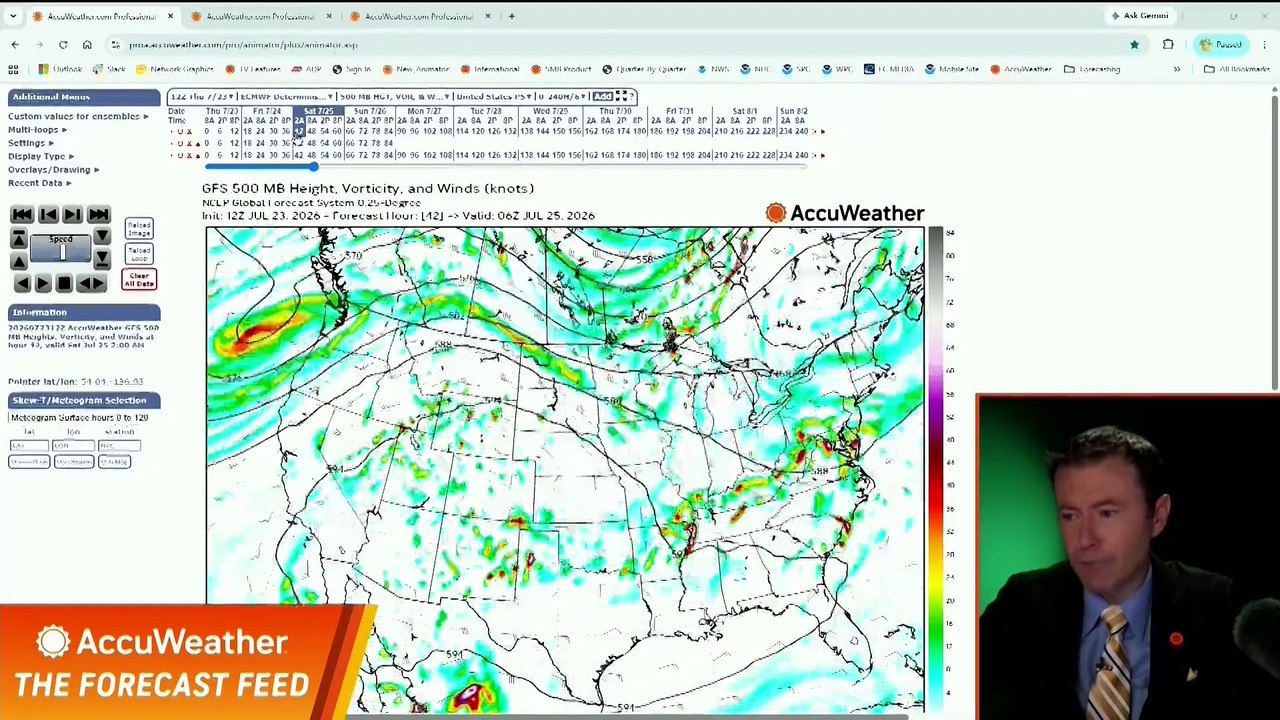
Task: Select forecast hour 240 in top row
Action: click(x=801, y=131)
